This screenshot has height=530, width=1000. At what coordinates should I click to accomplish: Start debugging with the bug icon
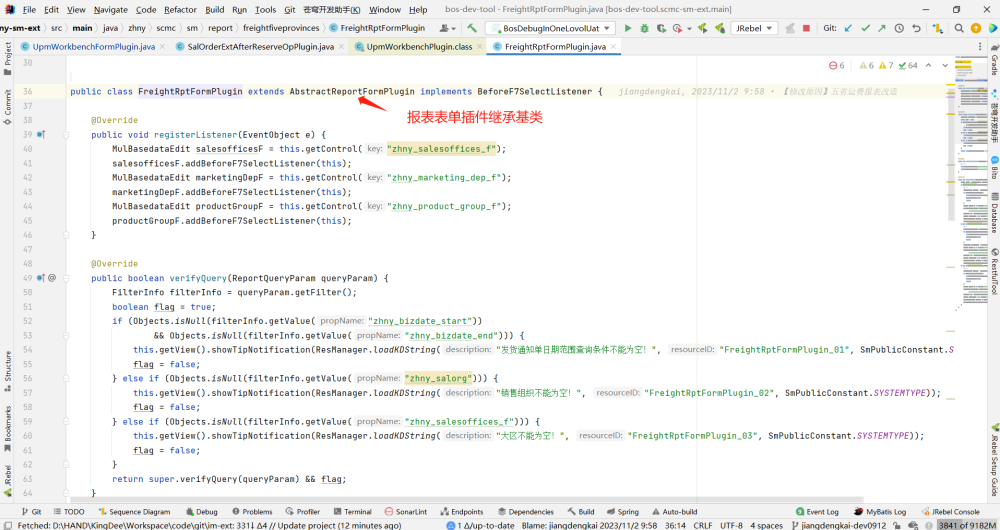645,28
